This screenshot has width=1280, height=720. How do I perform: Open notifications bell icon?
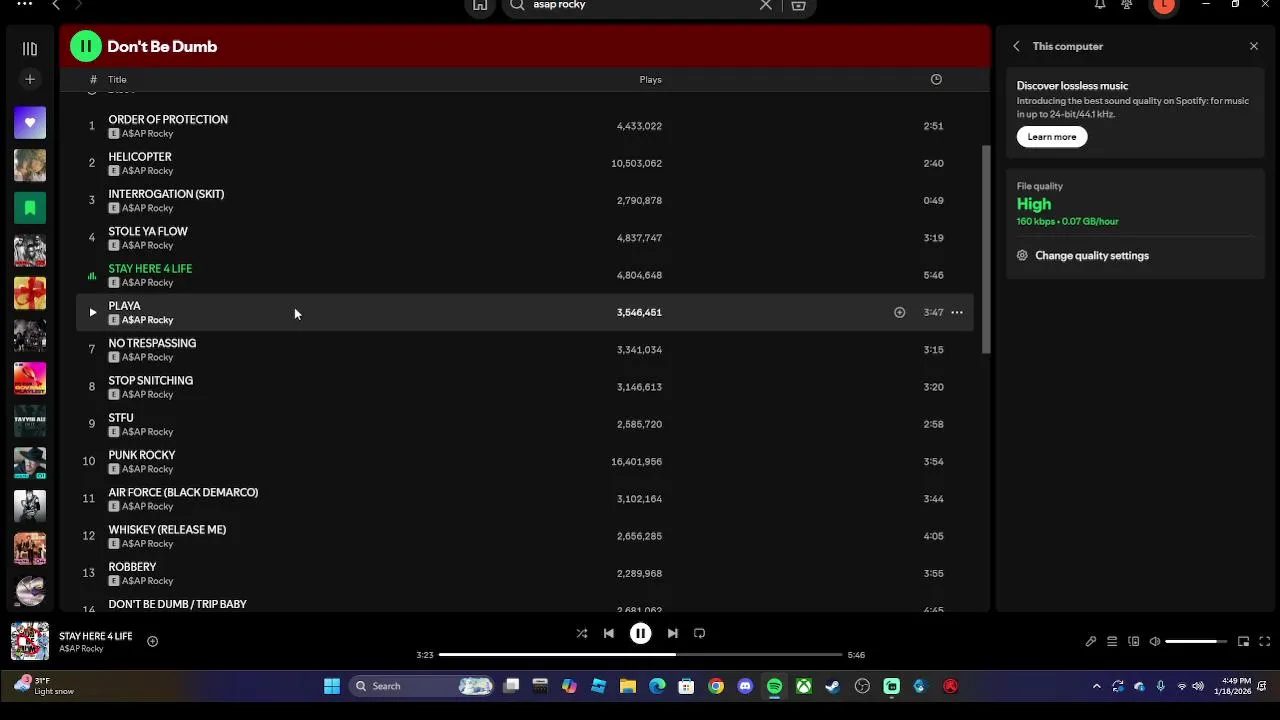pyautogui.click(x=1100, y=5)
